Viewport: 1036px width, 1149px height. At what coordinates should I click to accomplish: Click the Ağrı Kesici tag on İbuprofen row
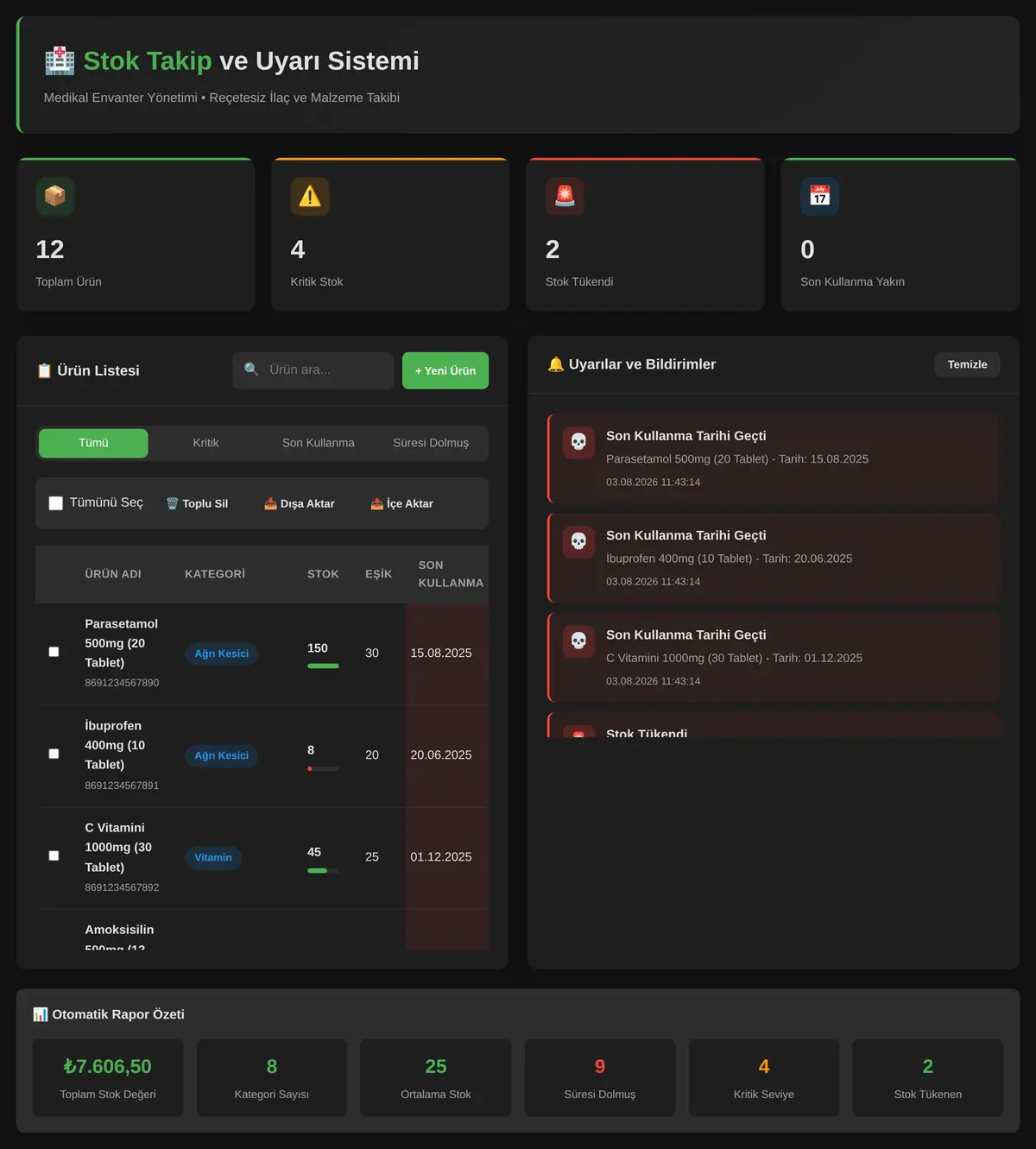click(x=221, y=755)
